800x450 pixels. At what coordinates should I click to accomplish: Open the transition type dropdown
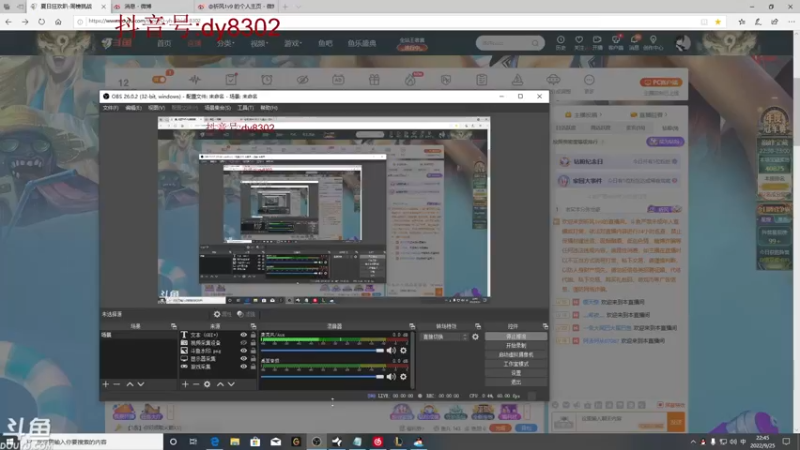pos(444,337)
